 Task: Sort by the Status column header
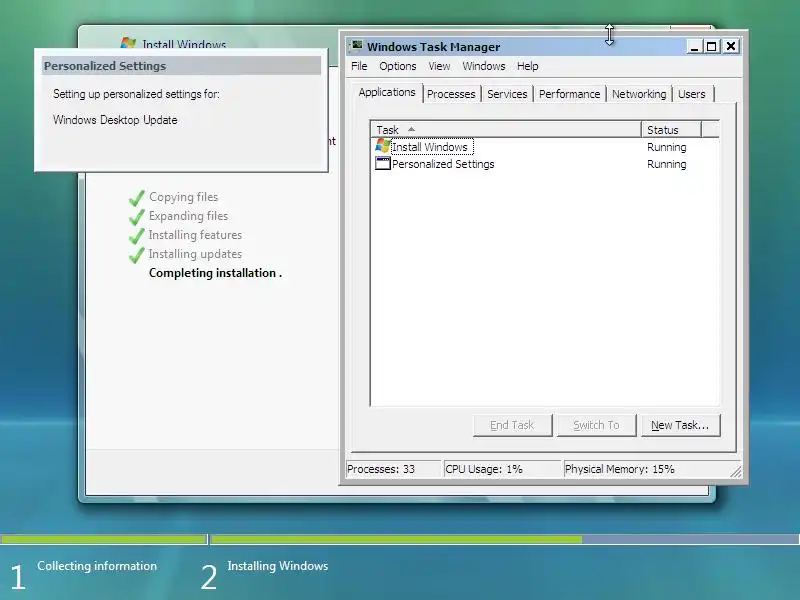tap(671, 130)
